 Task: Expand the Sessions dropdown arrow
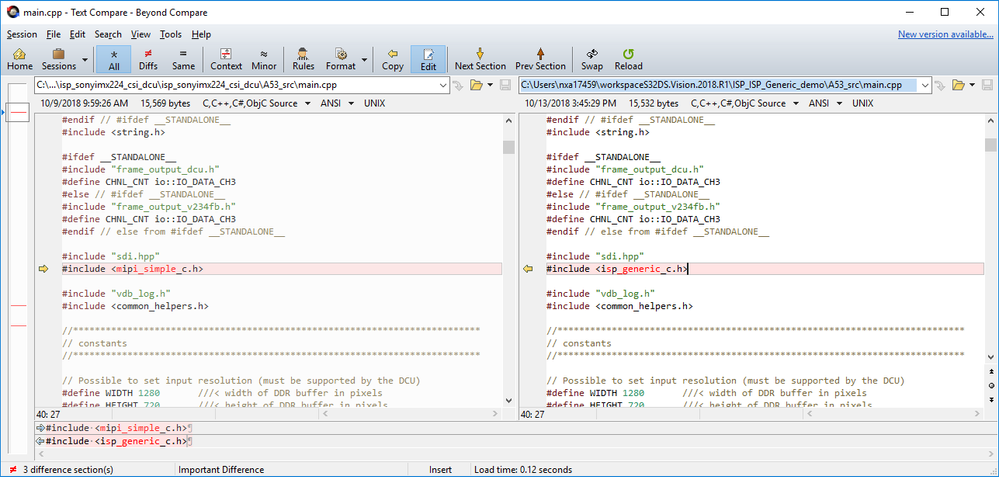(84, 61)
